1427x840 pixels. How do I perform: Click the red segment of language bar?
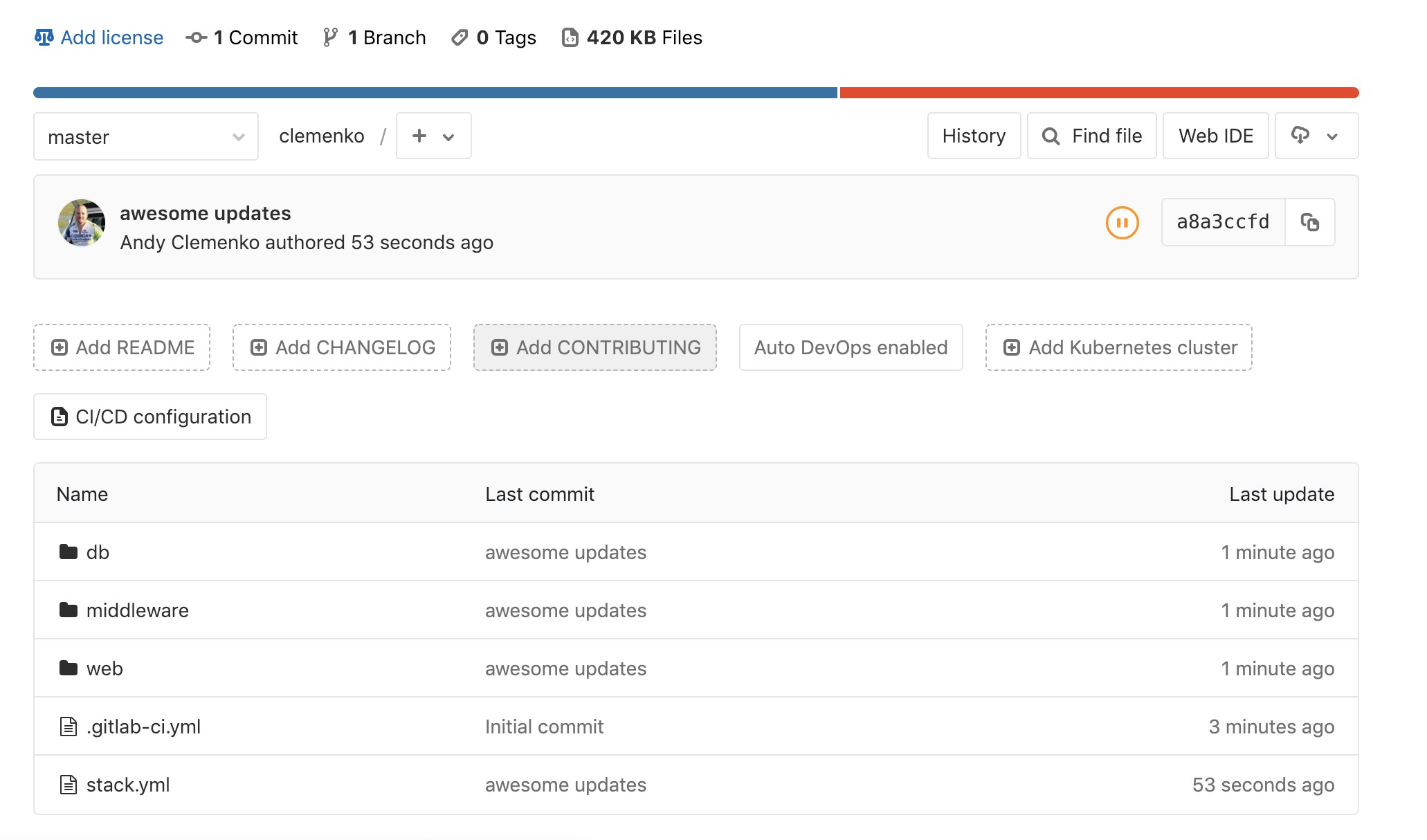1099,93
